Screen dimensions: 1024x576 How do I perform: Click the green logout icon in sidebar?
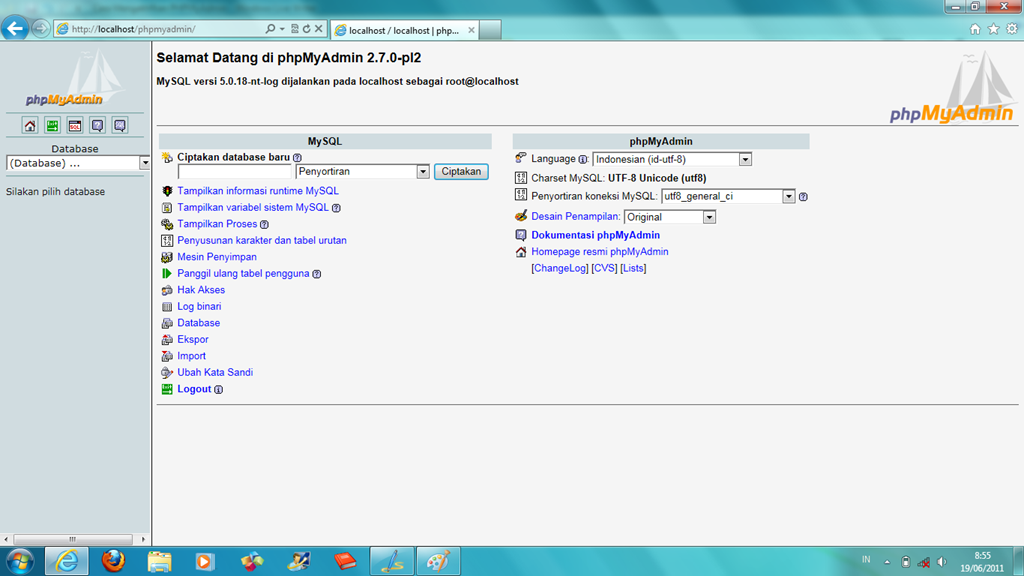pyautogui.click(x=52, y=125)
